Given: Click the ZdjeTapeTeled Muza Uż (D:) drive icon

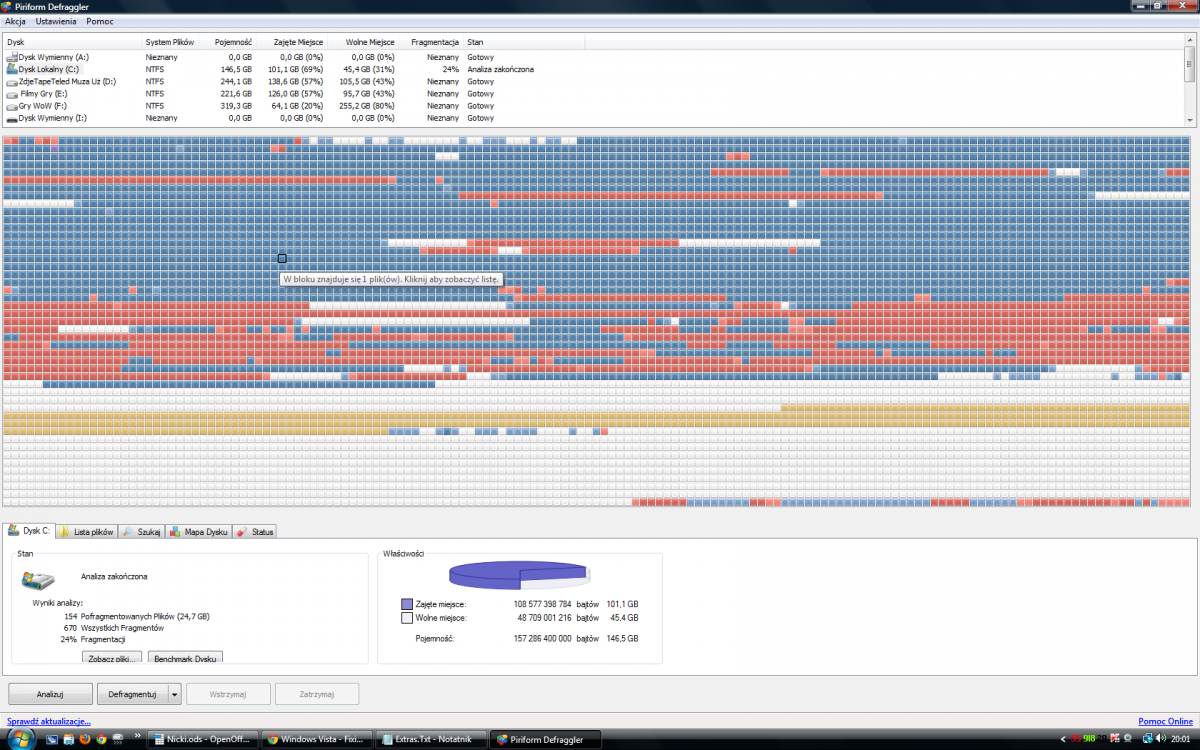Looking at the screenshot, I should tap(12, 81).
